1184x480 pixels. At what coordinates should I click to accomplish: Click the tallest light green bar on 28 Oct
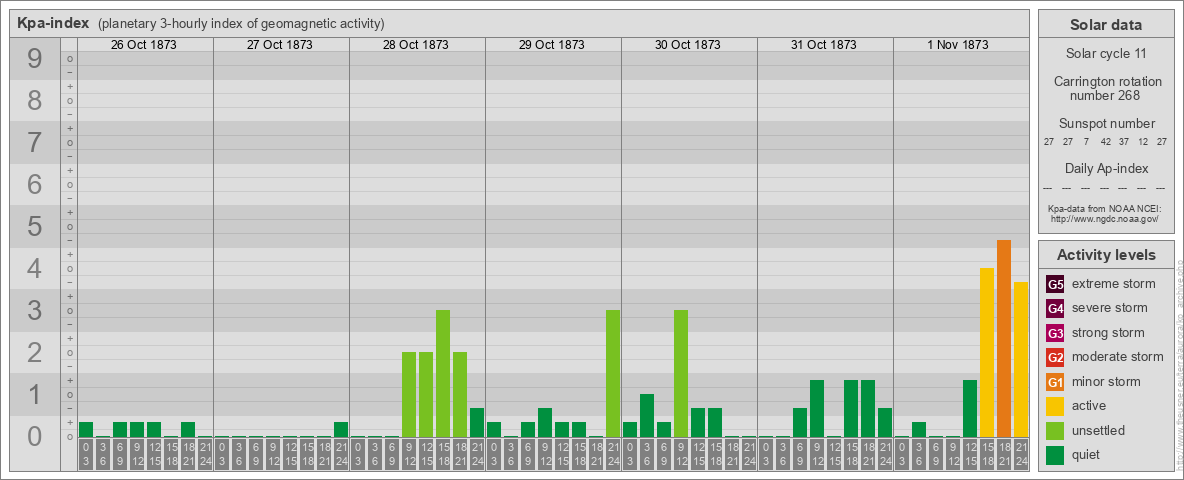[x=443, y=374]
